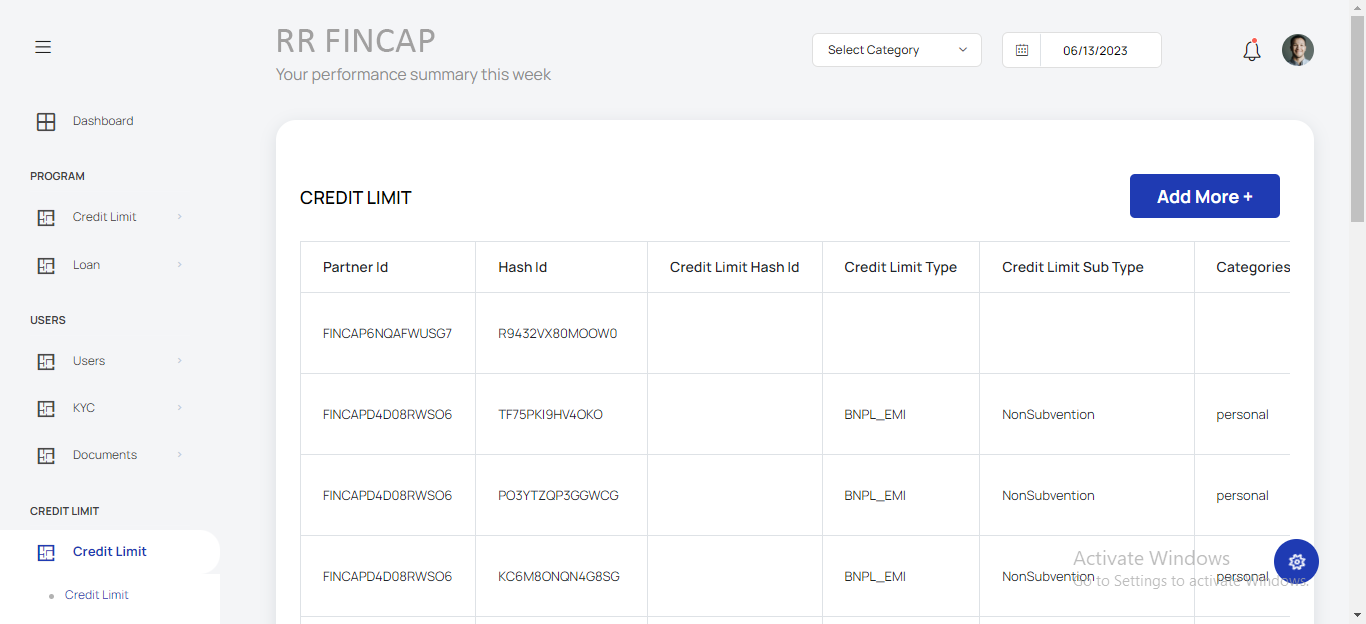Screen dimensions: 1366x624
Task: Expand the Documents submenu arrow
Action: (180, 455)
